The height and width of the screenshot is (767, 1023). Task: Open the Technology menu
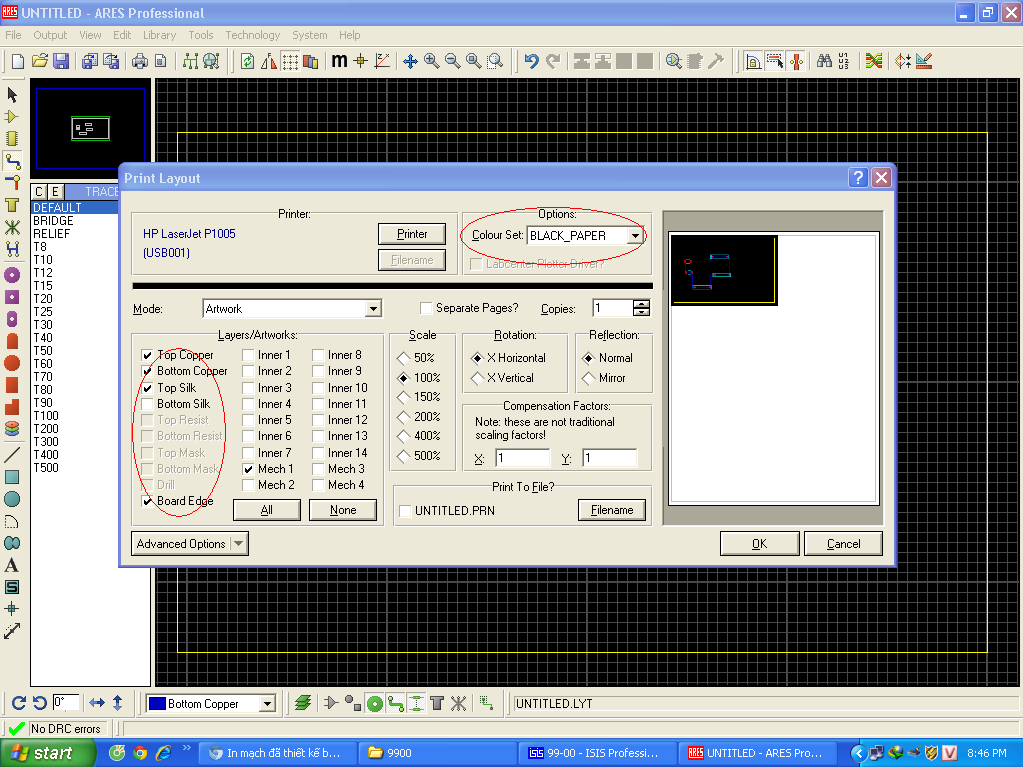tap(252, 35)
